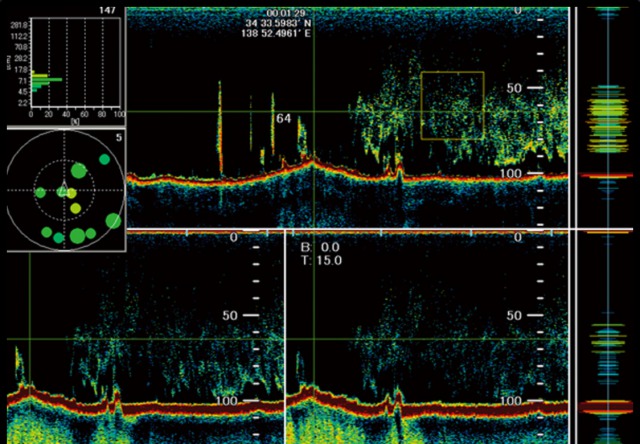Click the 64 depth readout on the echogram
This screenshot has width=640, height=444.
click(x=283, y=119)
